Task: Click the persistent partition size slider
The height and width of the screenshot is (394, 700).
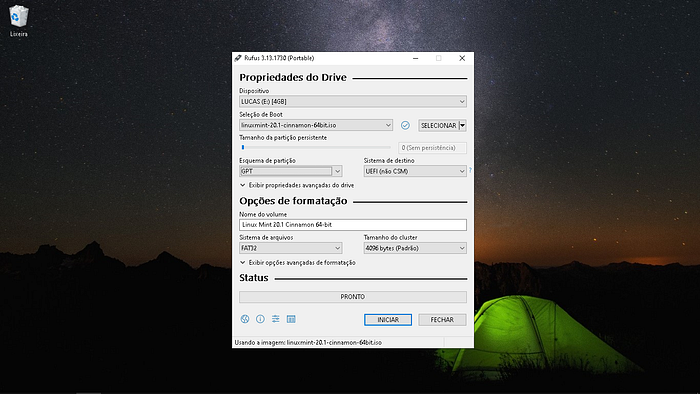Action: click(315, 147)
